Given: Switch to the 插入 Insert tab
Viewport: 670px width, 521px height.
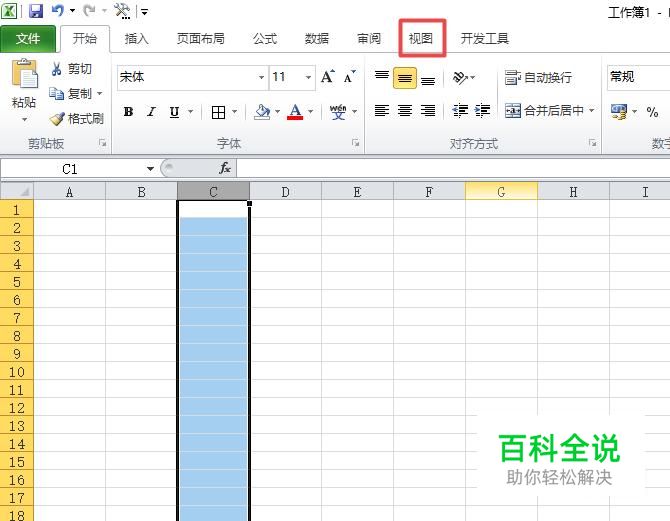Looking at the screenshot, I should click(136, 39).
